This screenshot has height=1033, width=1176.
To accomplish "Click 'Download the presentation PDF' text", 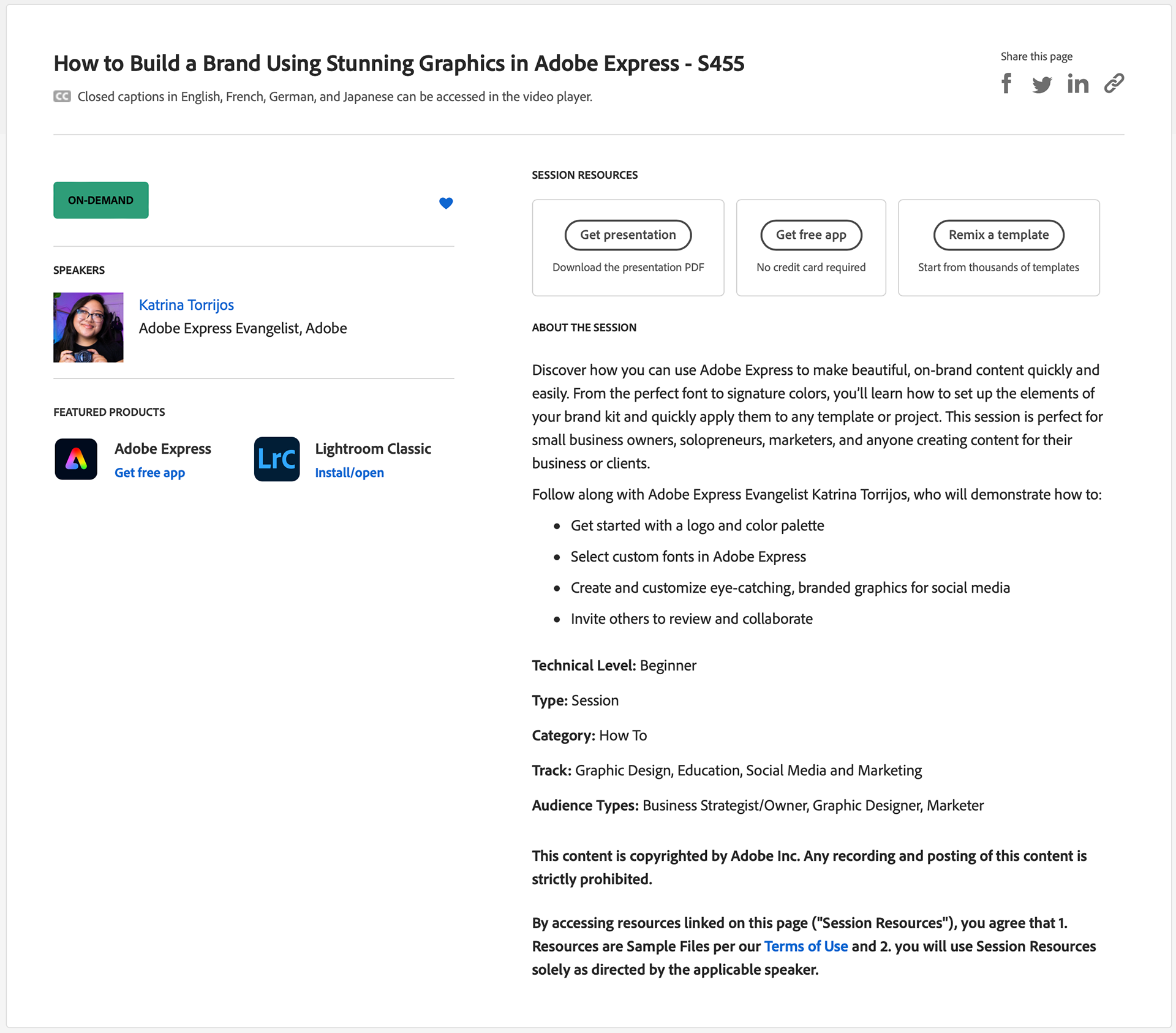I will pyautogui.click(x=628, y=268).
